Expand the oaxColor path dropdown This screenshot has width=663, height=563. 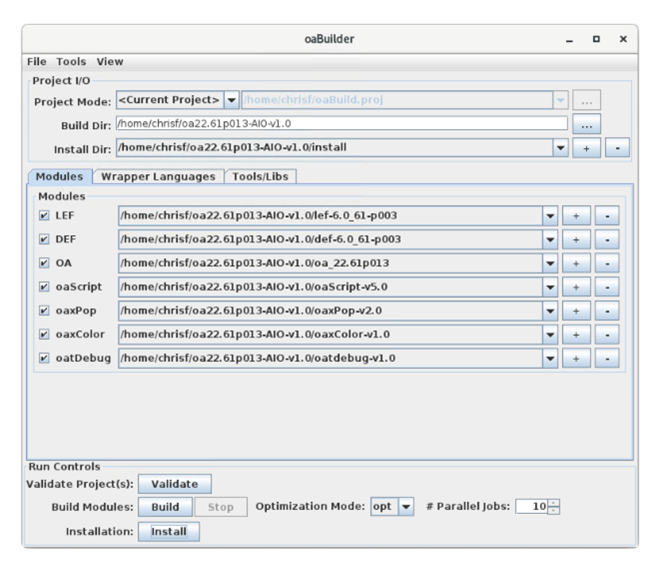[x=550, y=335]
